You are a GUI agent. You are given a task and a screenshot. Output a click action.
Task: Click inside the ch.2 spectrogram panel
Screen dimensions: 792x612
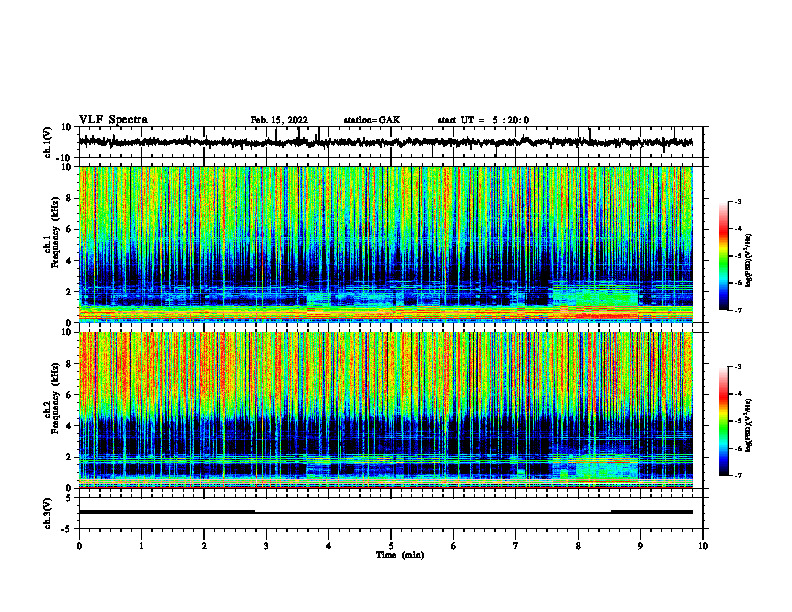[x=385, y=410]
